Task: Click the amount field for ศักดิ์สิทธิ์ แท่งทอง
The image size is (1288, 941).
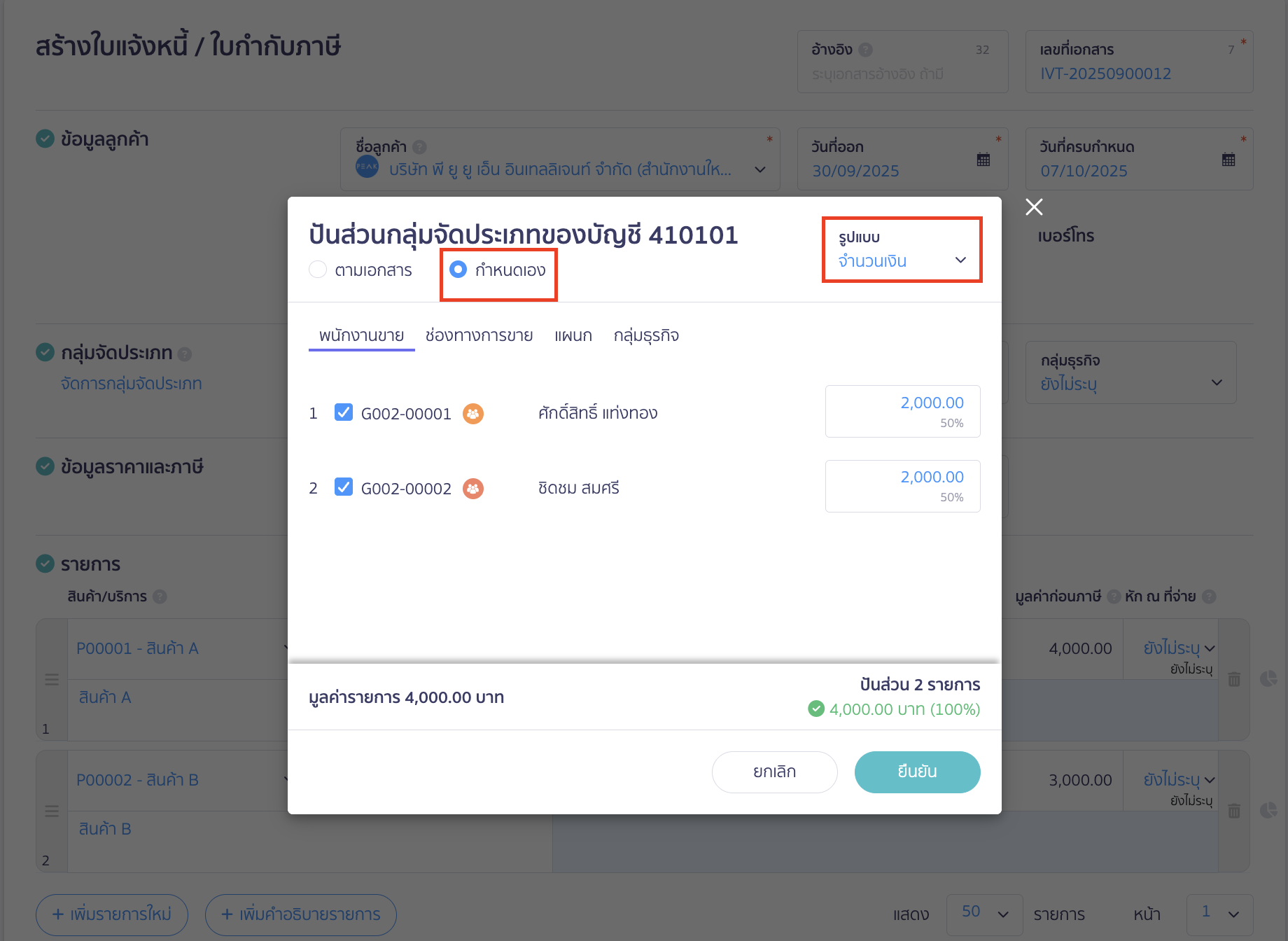Action: click(x=902, y=411)
